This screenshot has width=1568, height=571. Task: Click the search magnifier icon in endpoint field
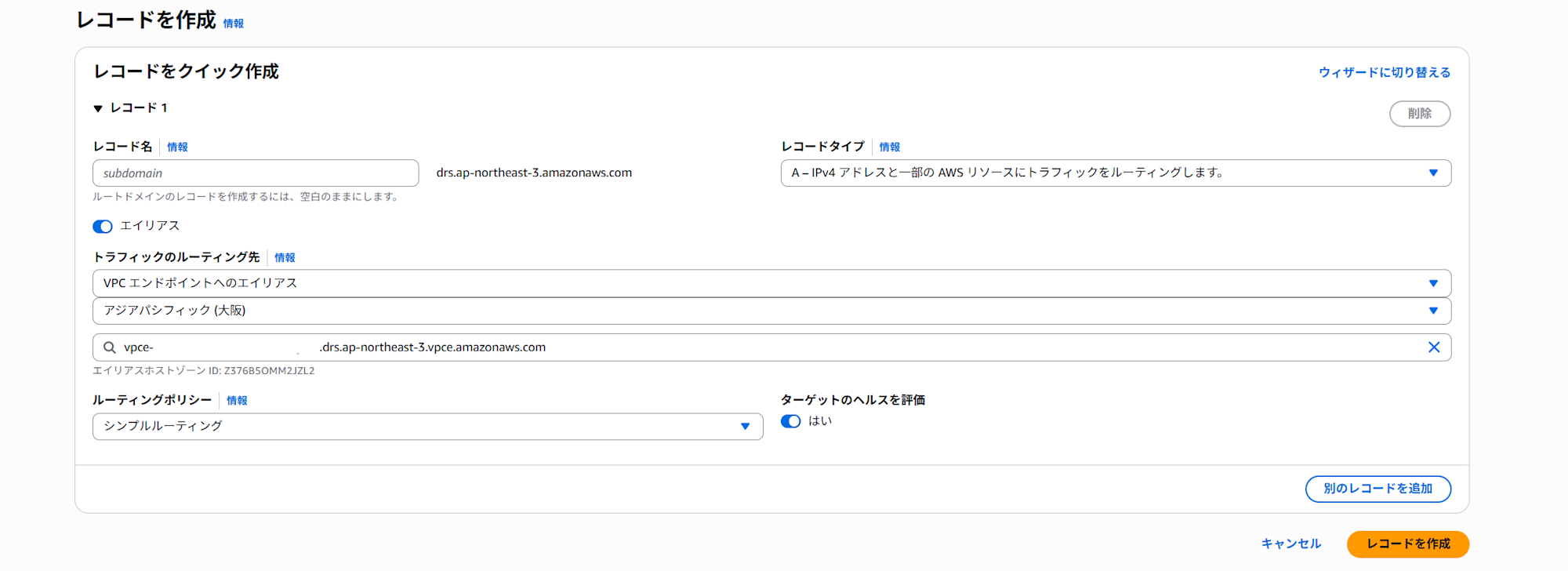tap(110, 347)
